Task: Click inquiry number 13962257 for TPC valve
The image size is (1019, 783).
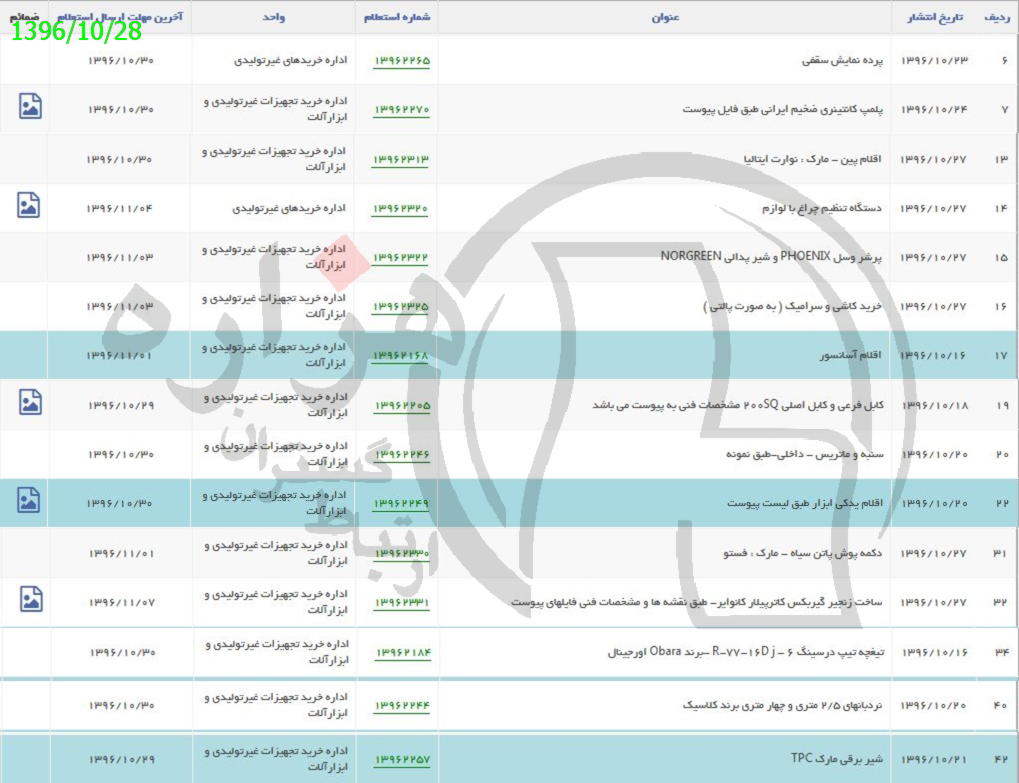Action: tap(403, 759)
